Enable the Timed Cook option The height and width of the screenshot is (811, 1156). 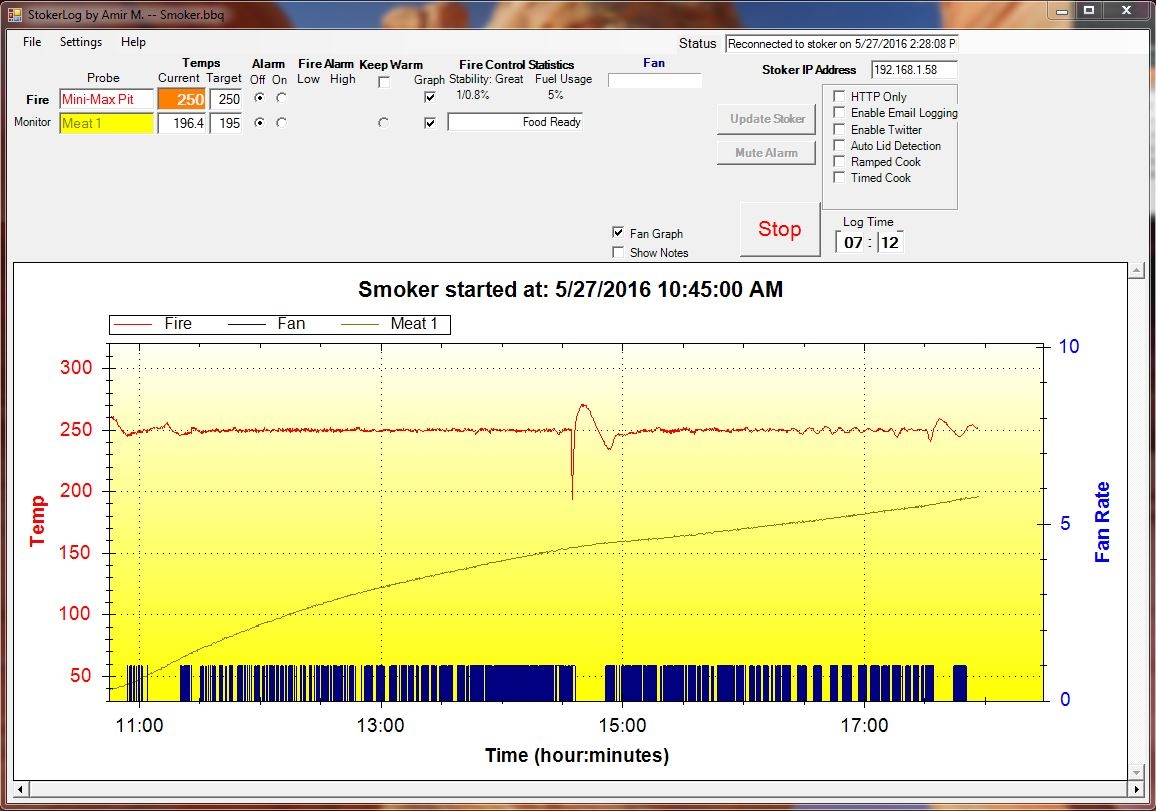839,178
